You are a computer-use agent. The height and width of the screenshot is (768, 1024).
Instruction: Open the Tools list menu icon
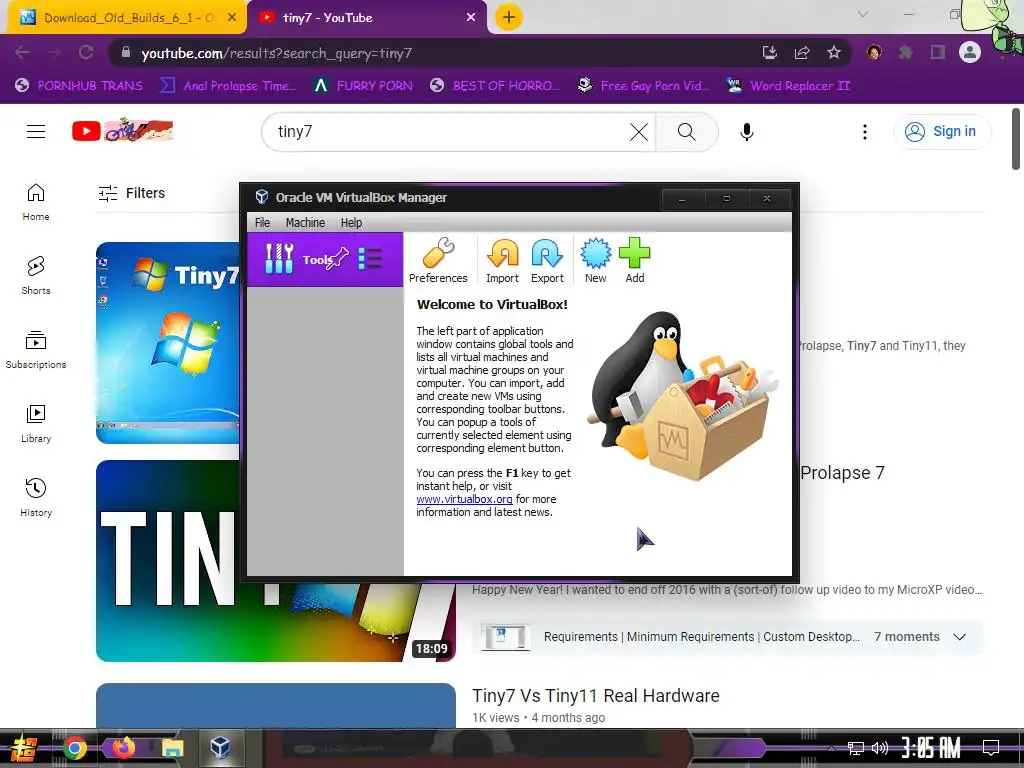370,259
